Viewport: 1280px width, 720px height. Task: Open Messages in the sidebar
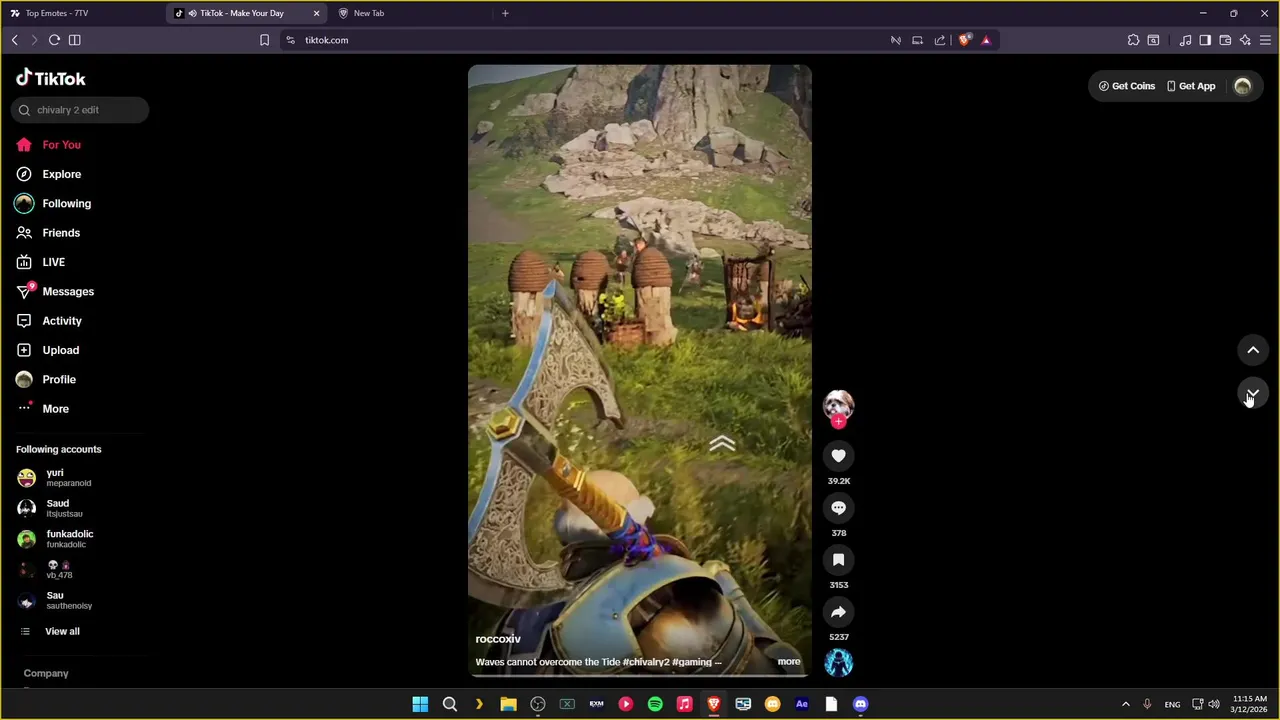click(x=55, y=291)
